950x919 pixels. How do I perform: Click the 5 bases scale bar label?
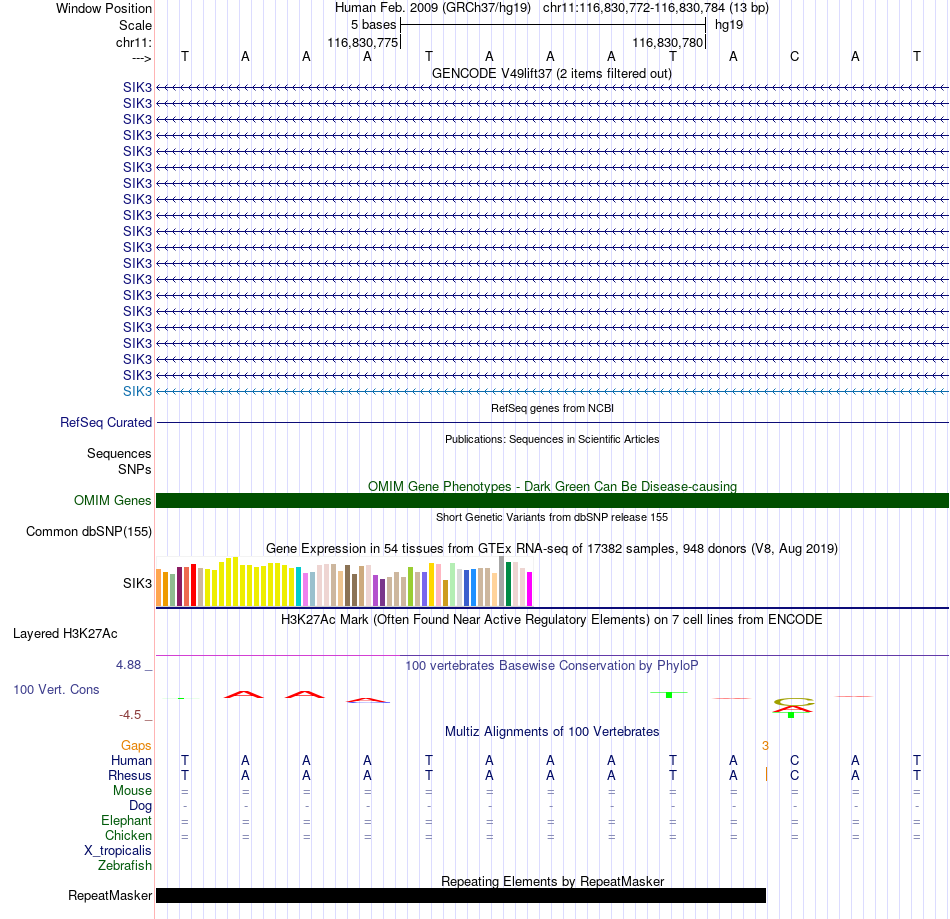tap(373, 25)
